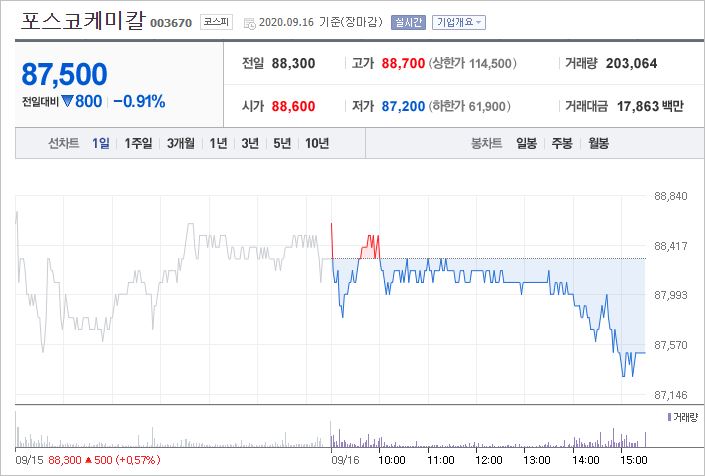
Task: Click the 상한가 114,500 text
Action: [x=473, y=63]
